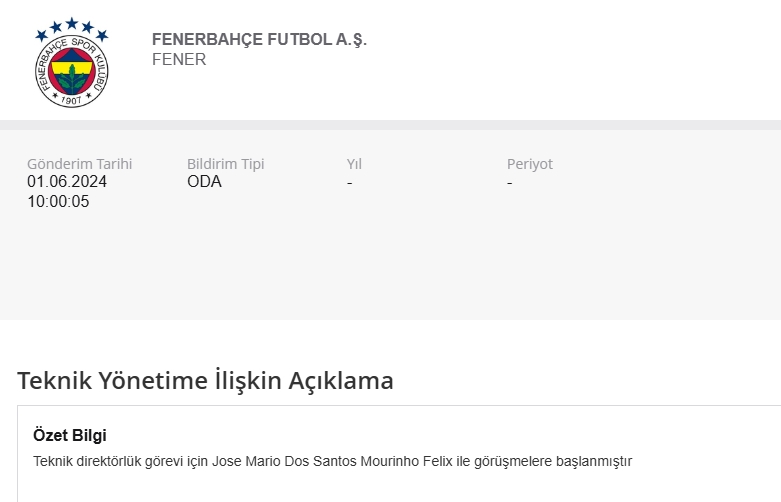Select the ODA notification type value
Image resolution: width=781 pixels, height=502 pixels.
click(x=204, y=181)
